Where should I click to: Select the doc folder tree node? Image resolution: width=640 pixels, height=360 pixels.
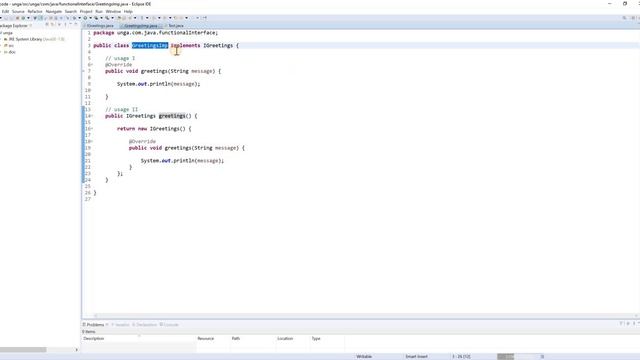(x=10, y=52)
